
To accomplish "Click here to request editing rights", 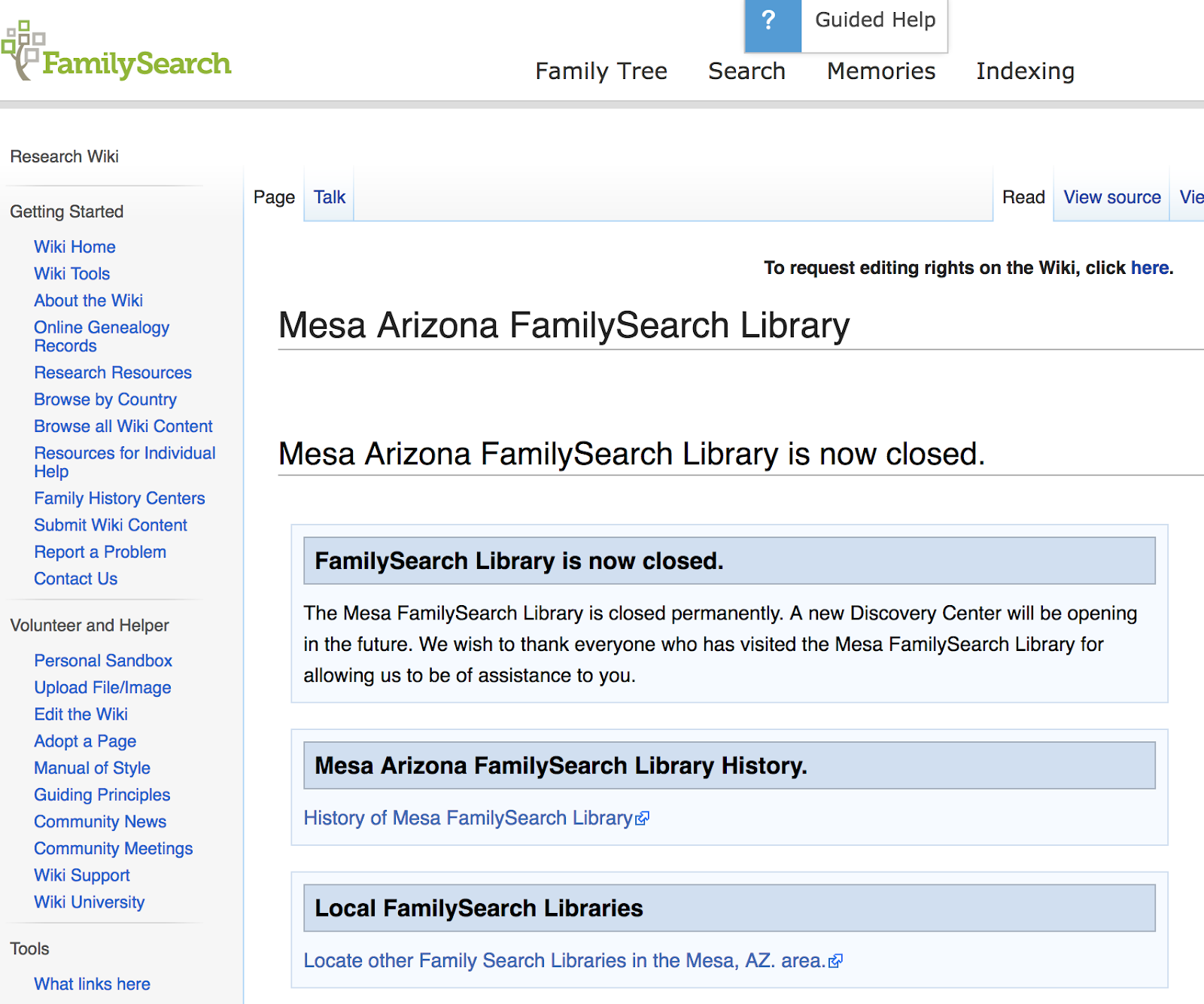I will coord(1148,268).
